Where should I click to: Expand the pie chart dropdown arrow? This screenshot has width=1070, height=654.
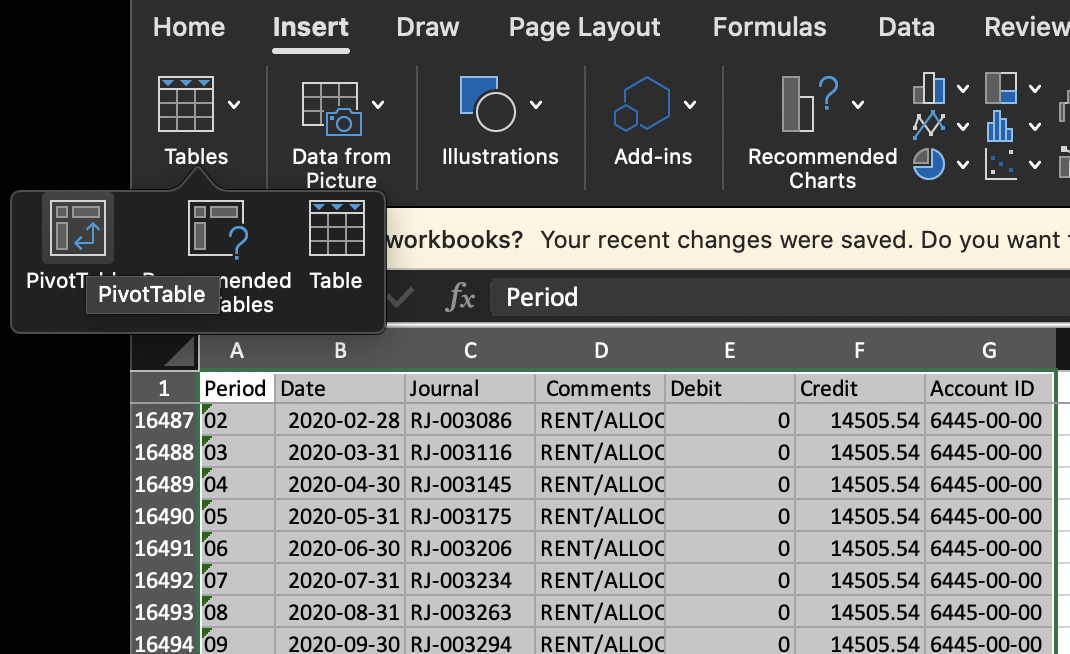click(963, 165)
